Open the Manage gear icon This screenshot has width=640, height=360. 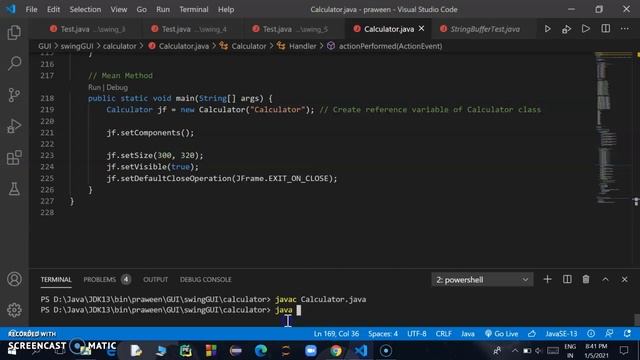coord(14,310)
